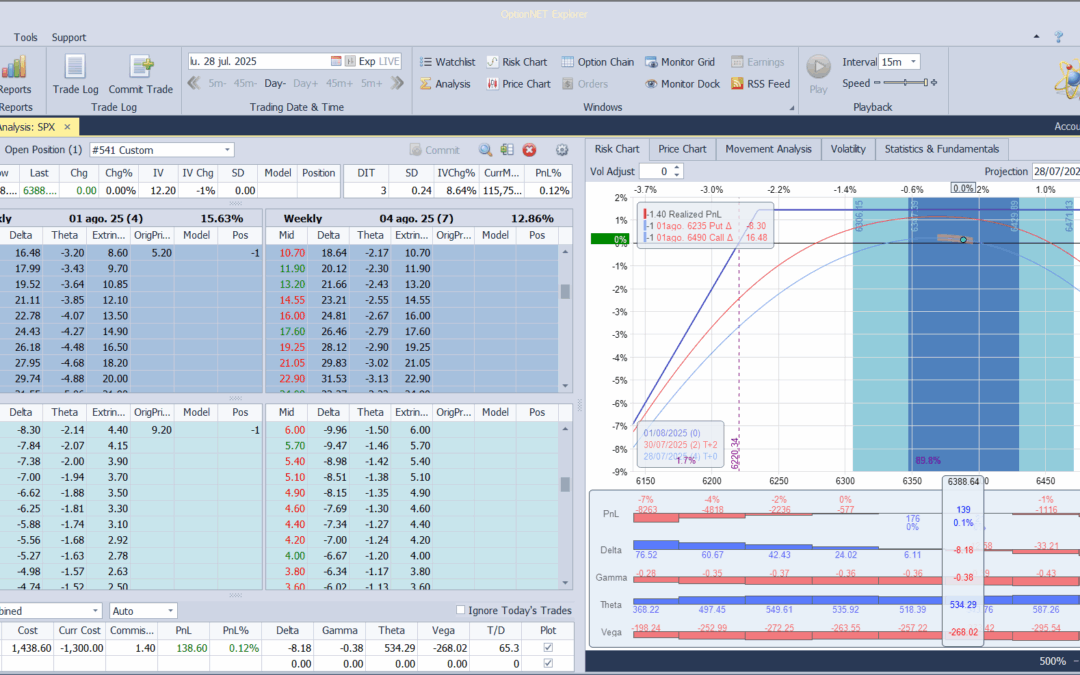
Task: Expand the #541 Custom position dropdown
Action: point(228,150)
